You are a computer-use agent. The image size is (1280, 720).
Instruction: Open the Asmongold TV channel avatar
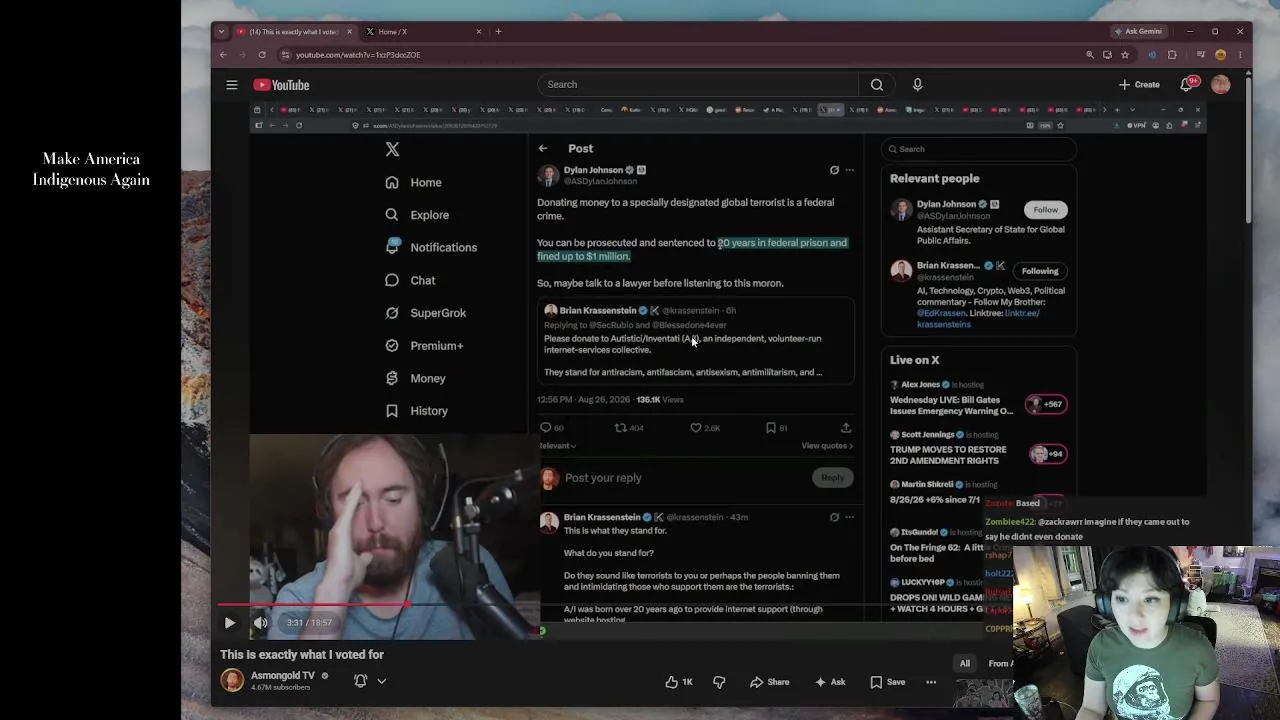[x=232, y=681]
